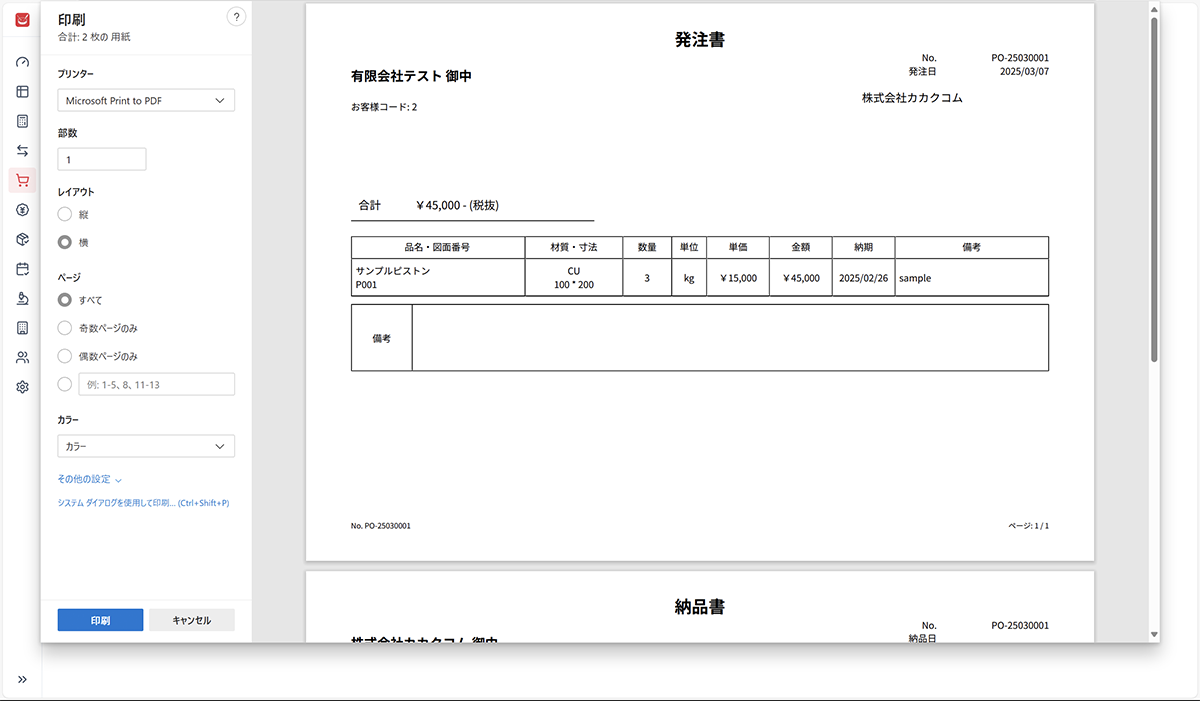Viewport: 1200px width, 701px height.
Task: Open システム ダイアログを使用して印刷 link
Action: [x=143, y=503]
